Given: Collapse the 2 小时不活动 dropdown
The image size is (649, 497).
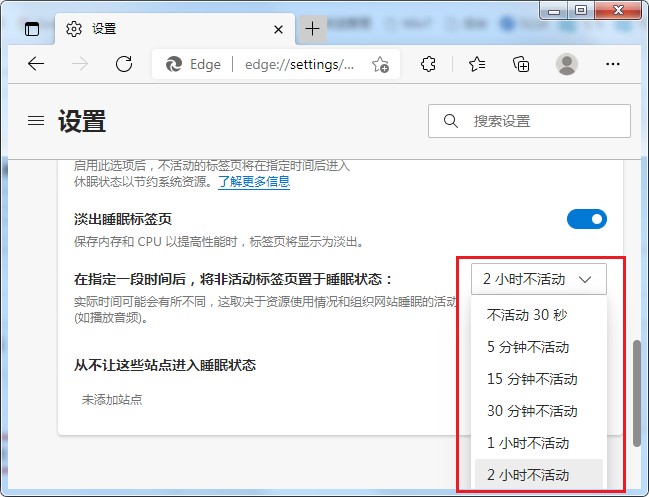Looking at the screenshot, I should (539, 279).
